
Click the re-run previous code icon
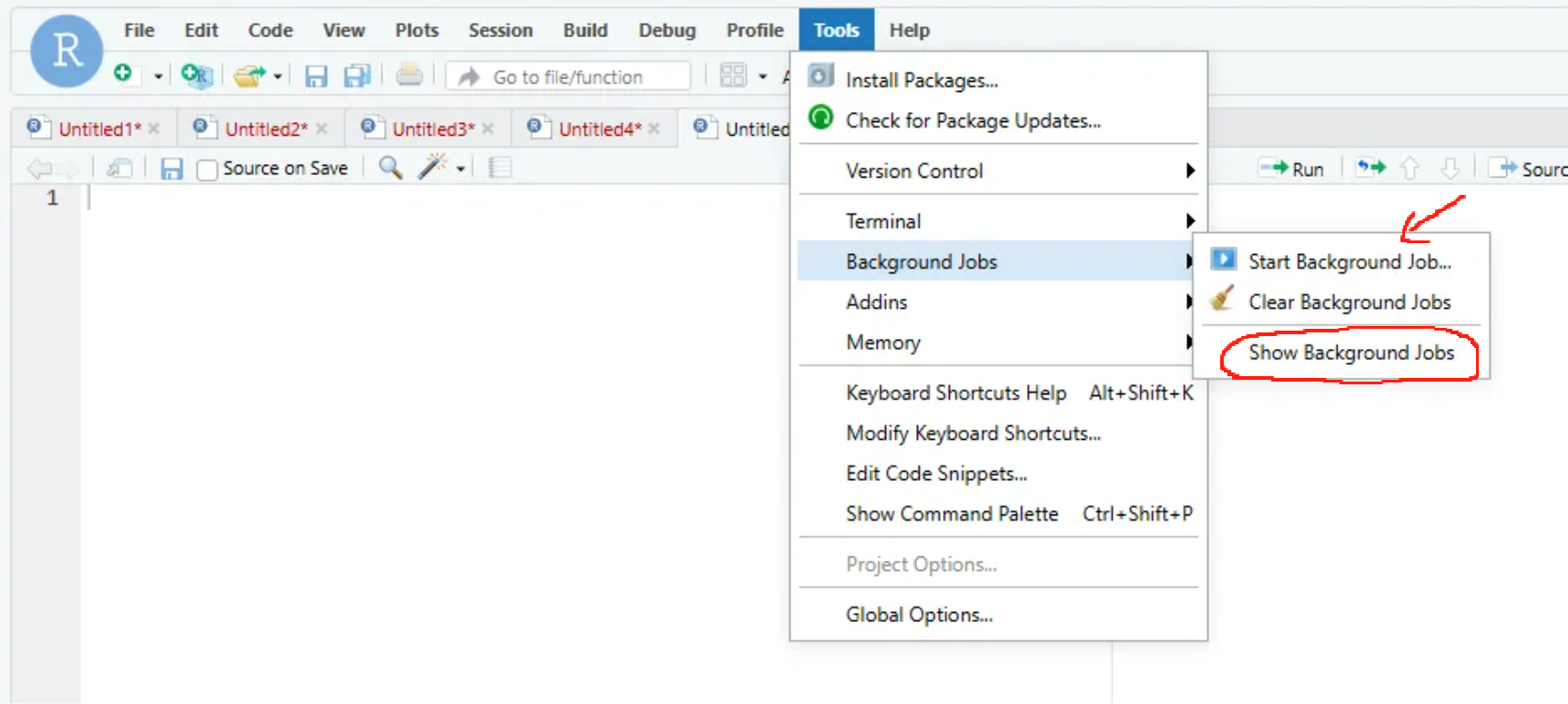click(1370, 168)
